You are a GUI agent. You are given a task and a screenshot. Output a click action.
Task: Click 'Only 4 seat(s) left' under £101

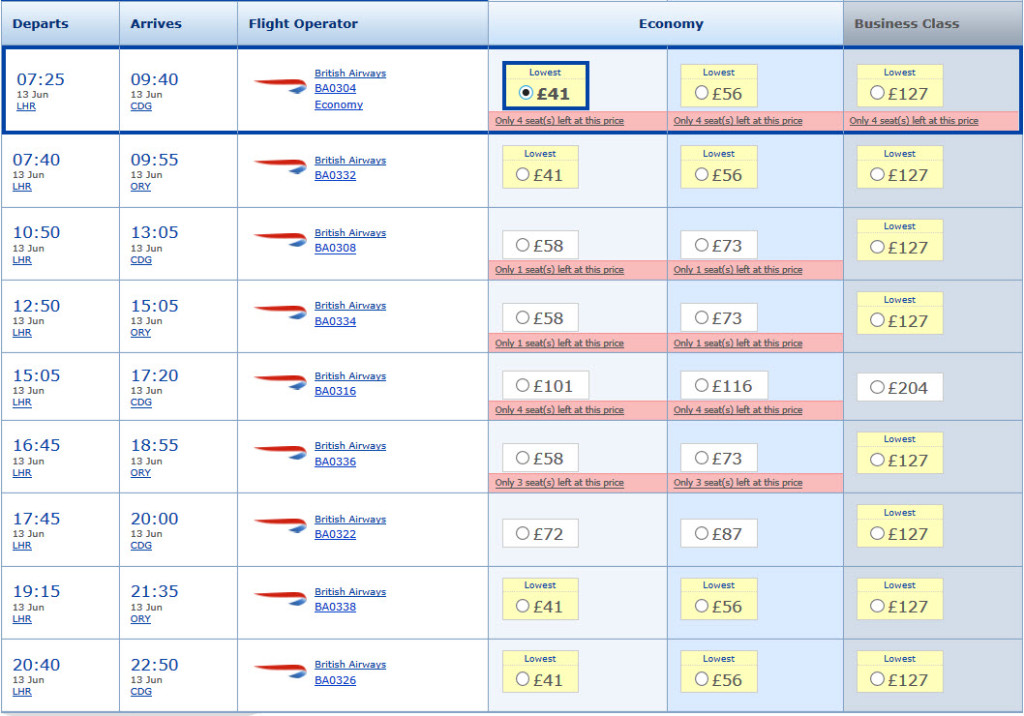[559, 410]
